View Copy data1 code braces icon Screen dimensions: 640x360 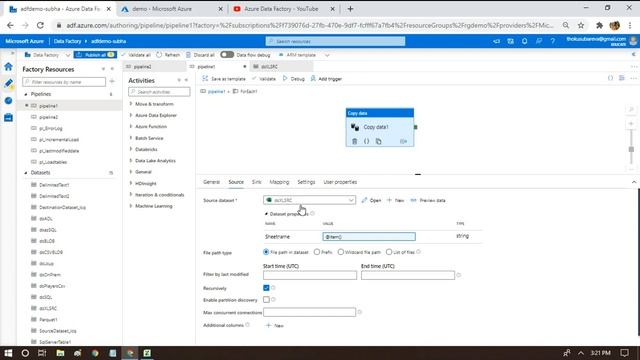click(366, 141)
